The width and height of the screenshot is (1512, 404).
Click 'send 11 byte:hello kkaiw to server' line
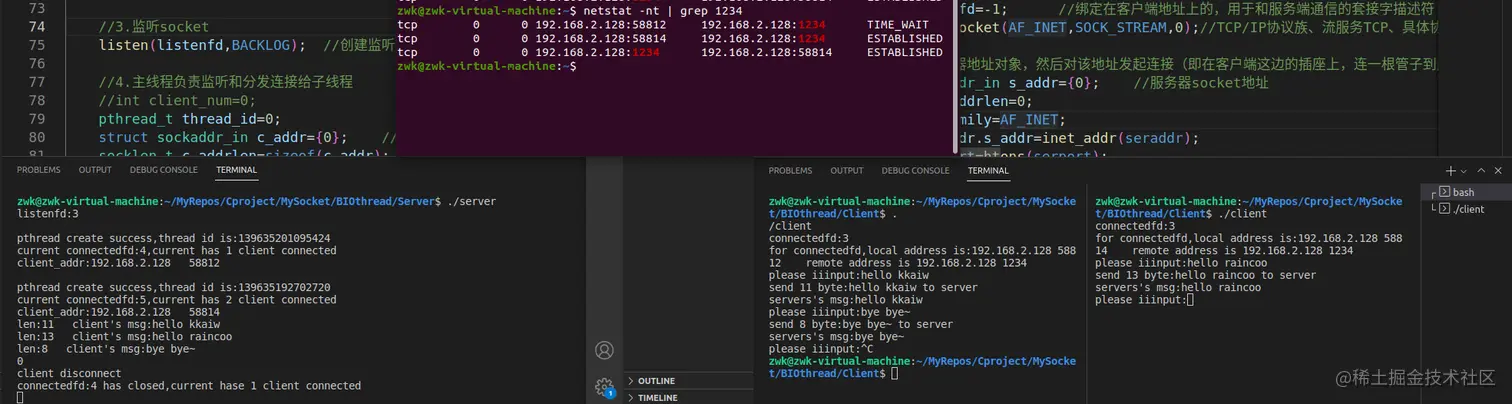coord(874,287)
